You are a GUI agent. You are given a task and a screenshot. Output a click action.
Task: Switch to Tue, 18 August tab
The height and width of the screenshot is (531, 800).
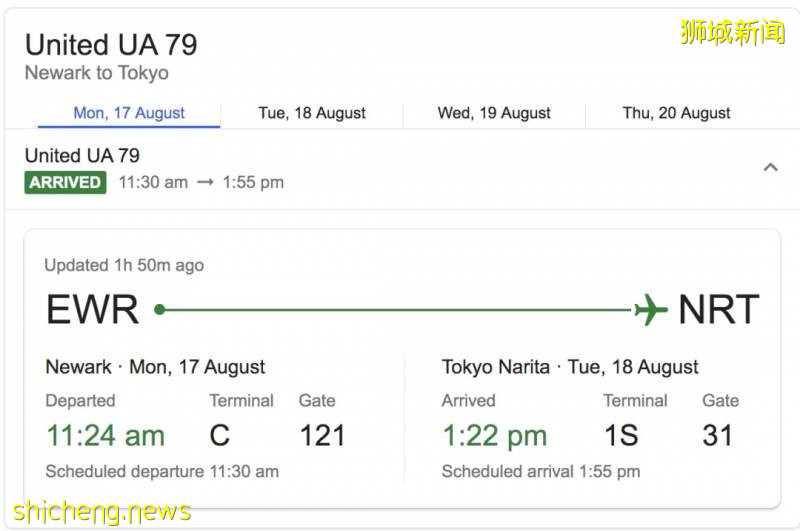pyautogui.click(x=312, y=113)
